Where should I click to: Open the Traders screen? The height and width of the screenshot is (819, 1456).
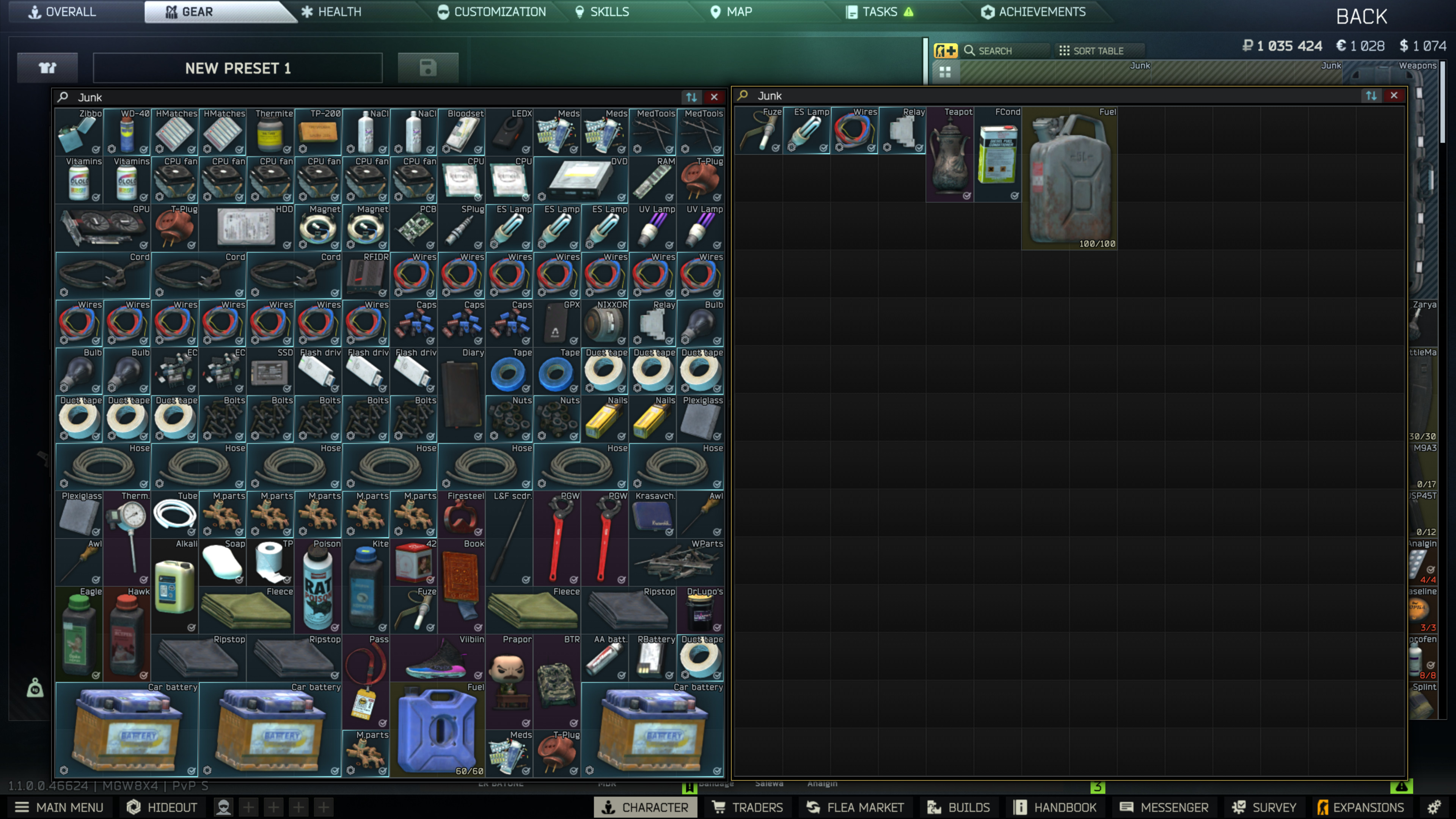click(747, 807)
